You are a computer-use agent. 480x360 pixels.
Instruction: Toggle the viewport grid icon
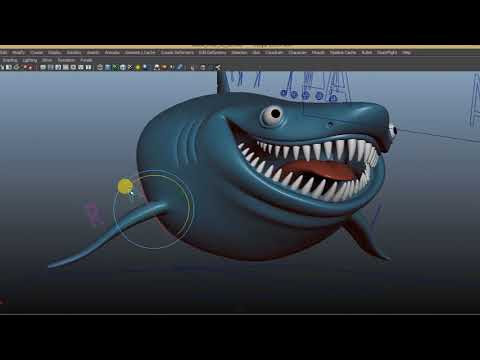(43, 67)
